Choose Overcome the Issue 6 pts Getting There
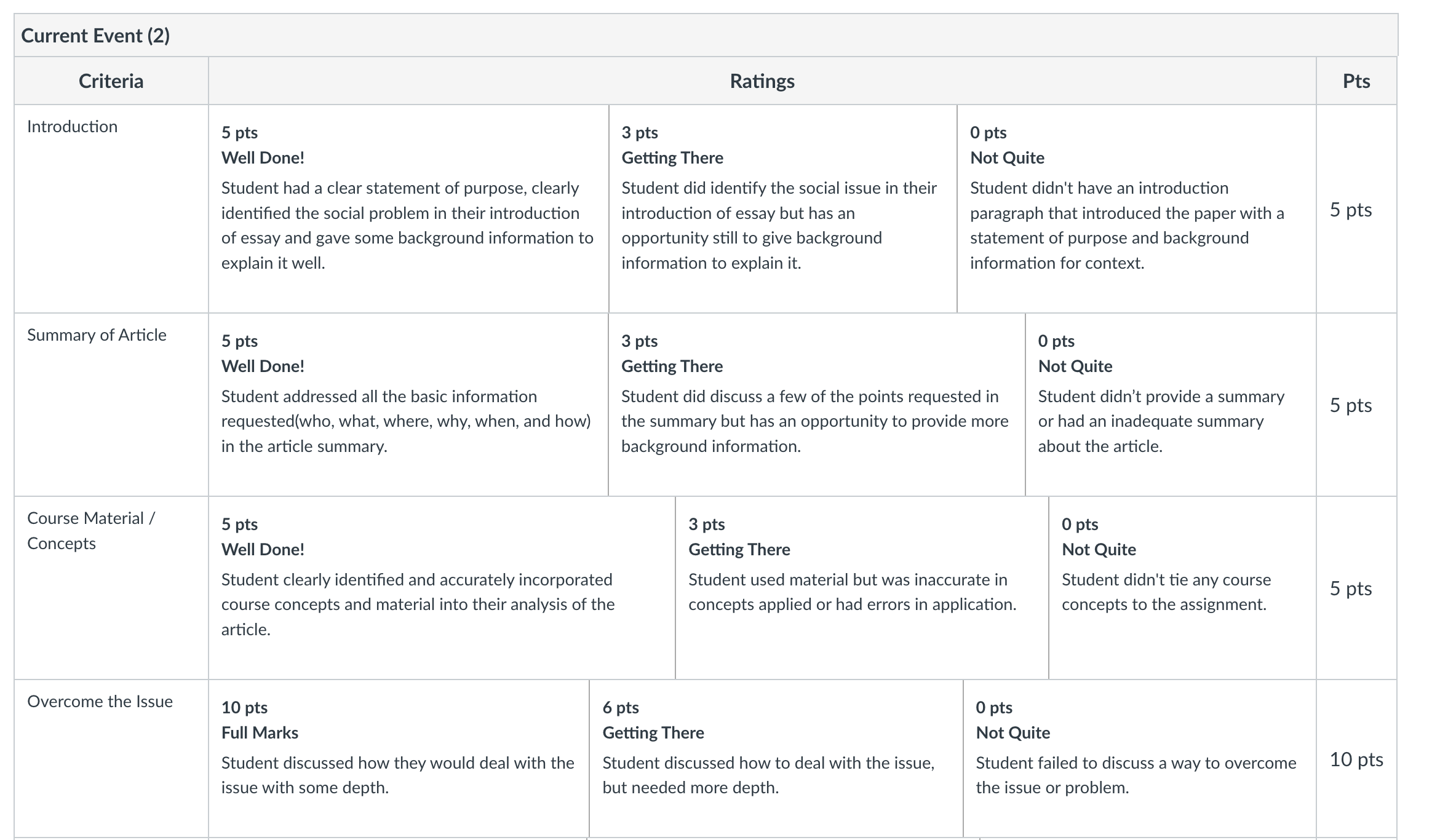This screenshot has height=840, width=1448. pos(776,759)
